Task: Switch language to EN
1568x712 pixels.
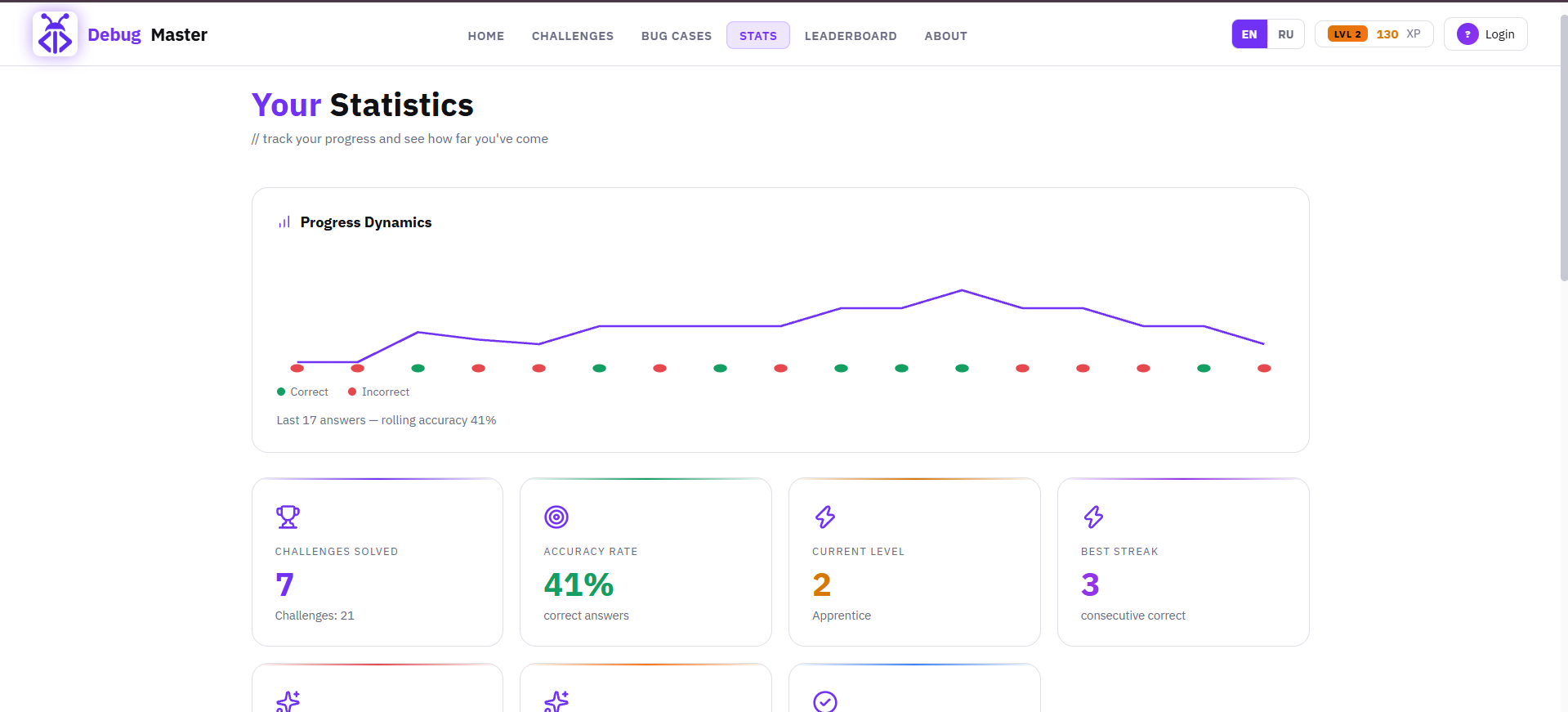Action: (1249, 34)
